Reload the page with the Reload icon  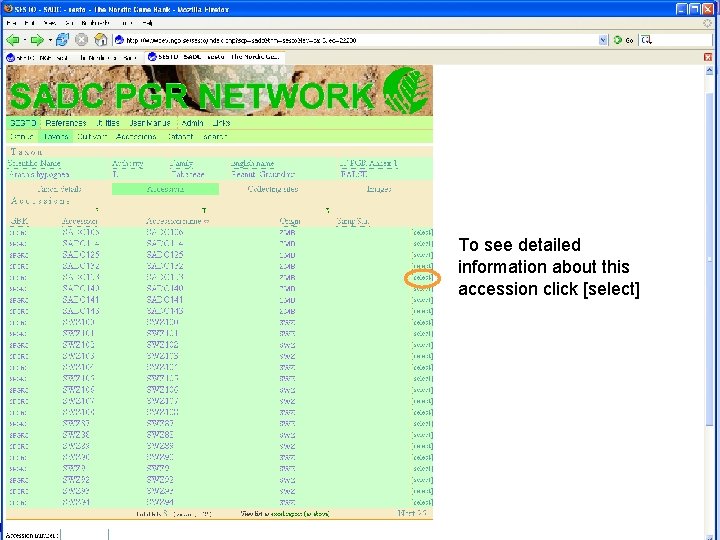(62, 40)
